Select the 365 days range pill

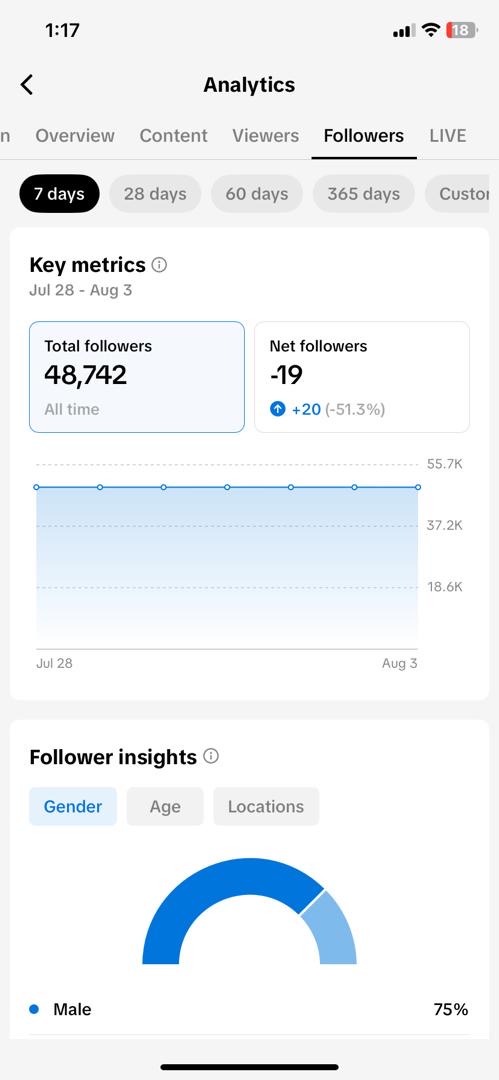[x=363, y=194]
